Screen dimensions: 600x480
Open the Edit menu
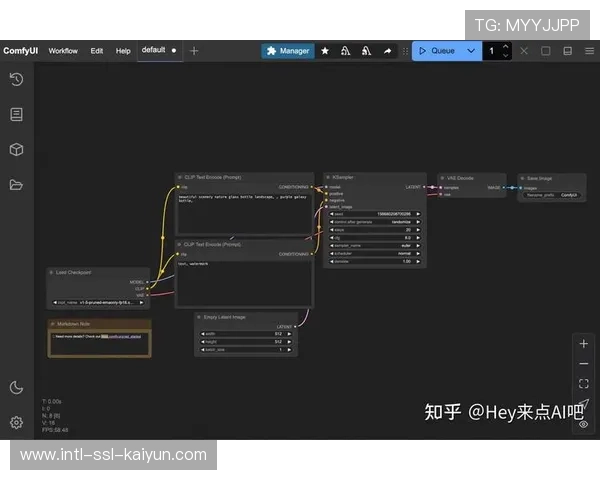96,50
